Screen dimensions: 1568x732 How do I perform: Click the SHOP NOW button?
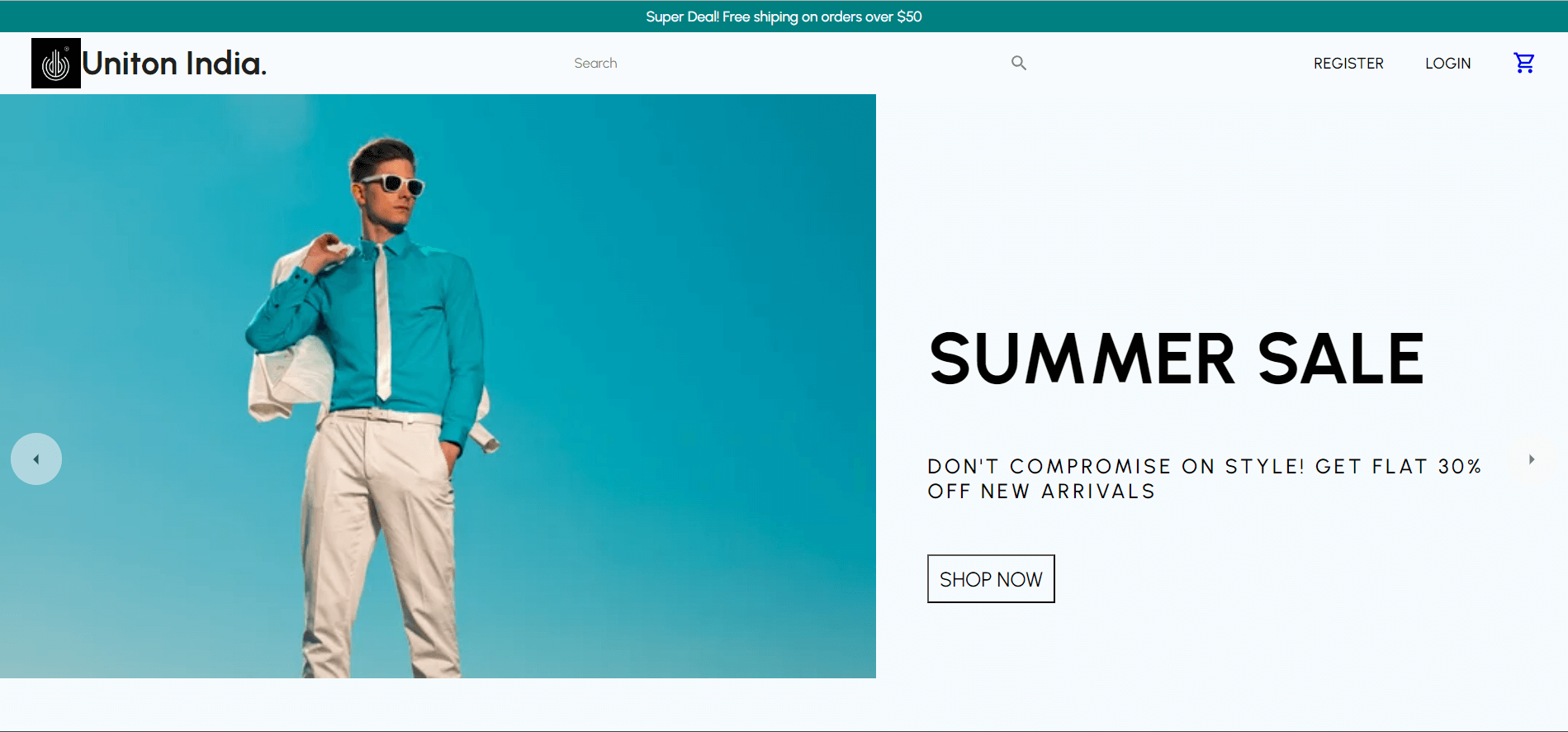(x=991, y=579)
